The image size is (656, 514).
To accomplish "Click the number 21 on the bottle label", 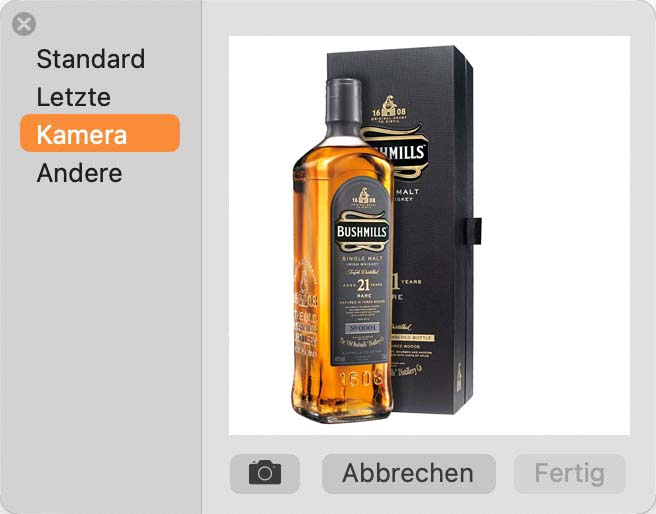I will tap(364, 285).
